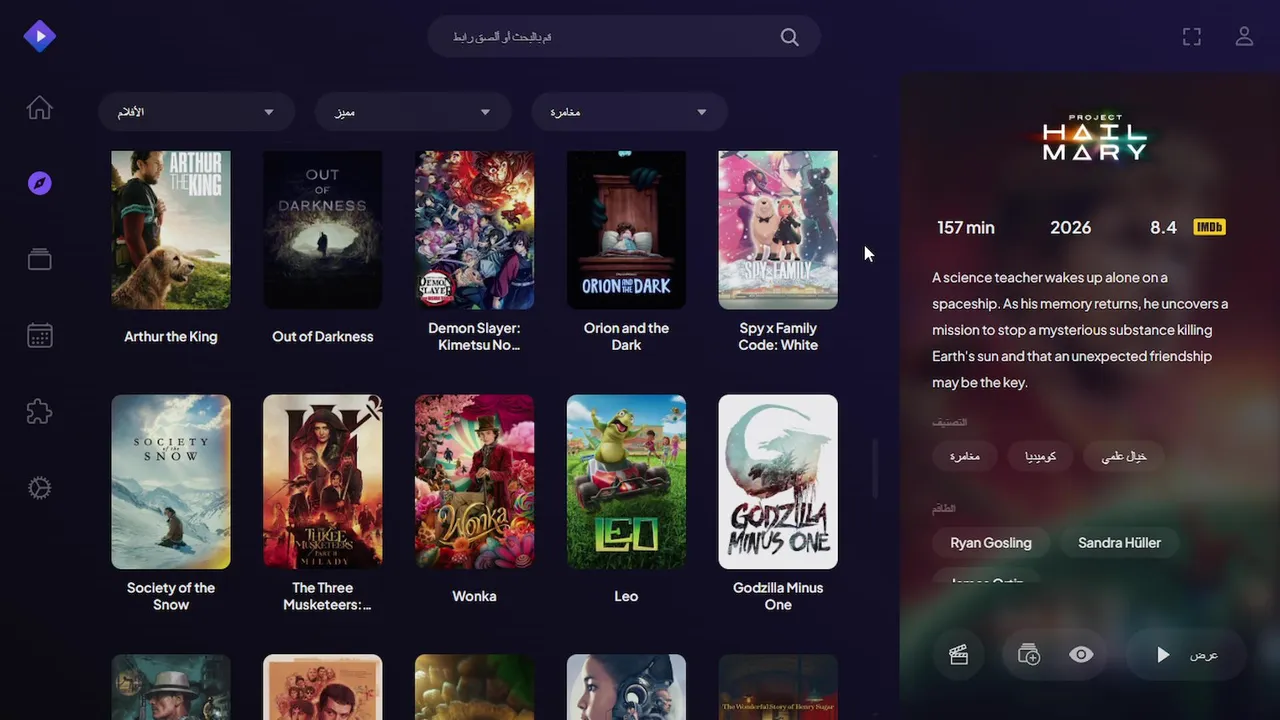Open the Out of Darkness poster

point(323,230)
